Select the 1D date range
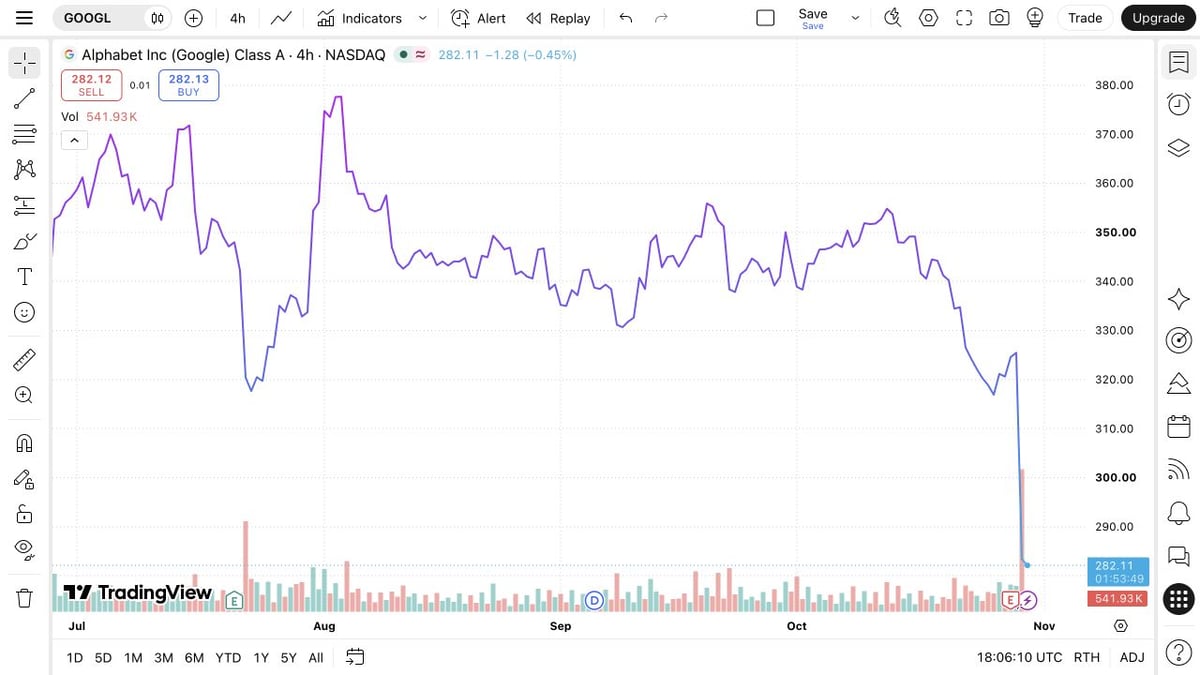1200x675 pixels. 75,657
